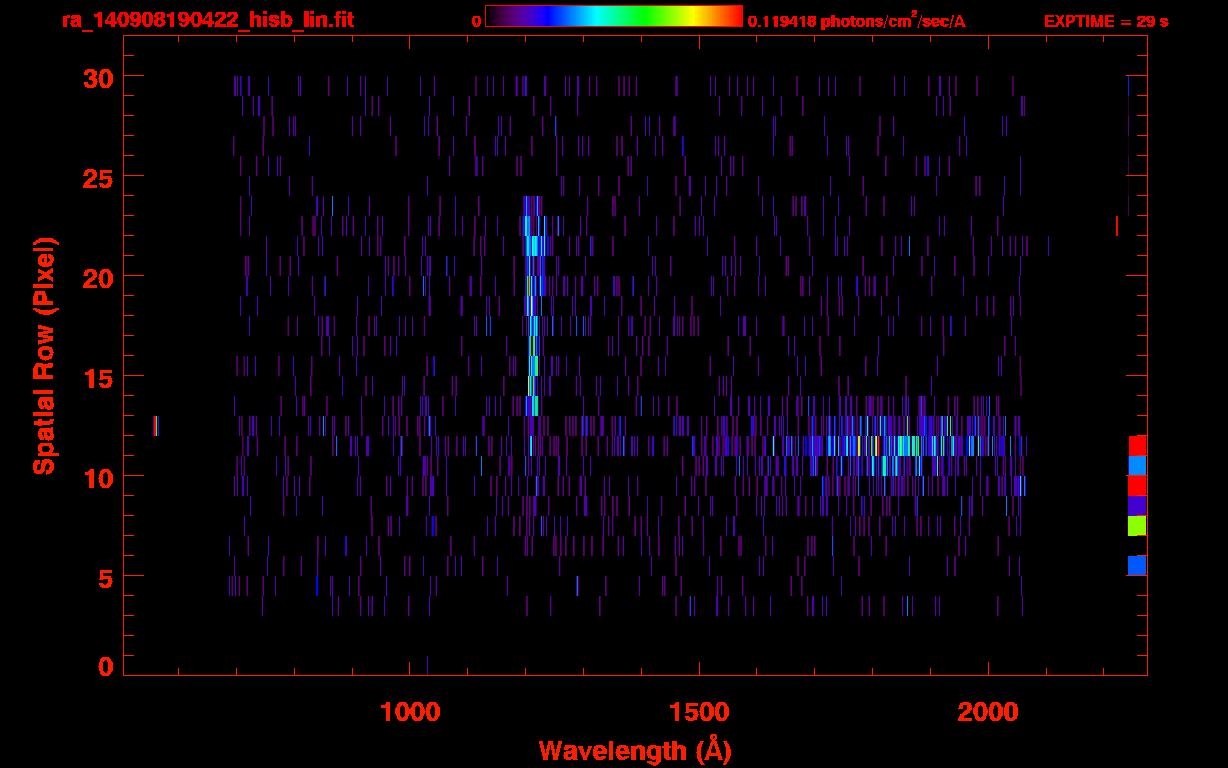Screen dimensions: 1228x768
Task: Select the EXPTIME = 29 s text
Action: tap(1106, 21)
